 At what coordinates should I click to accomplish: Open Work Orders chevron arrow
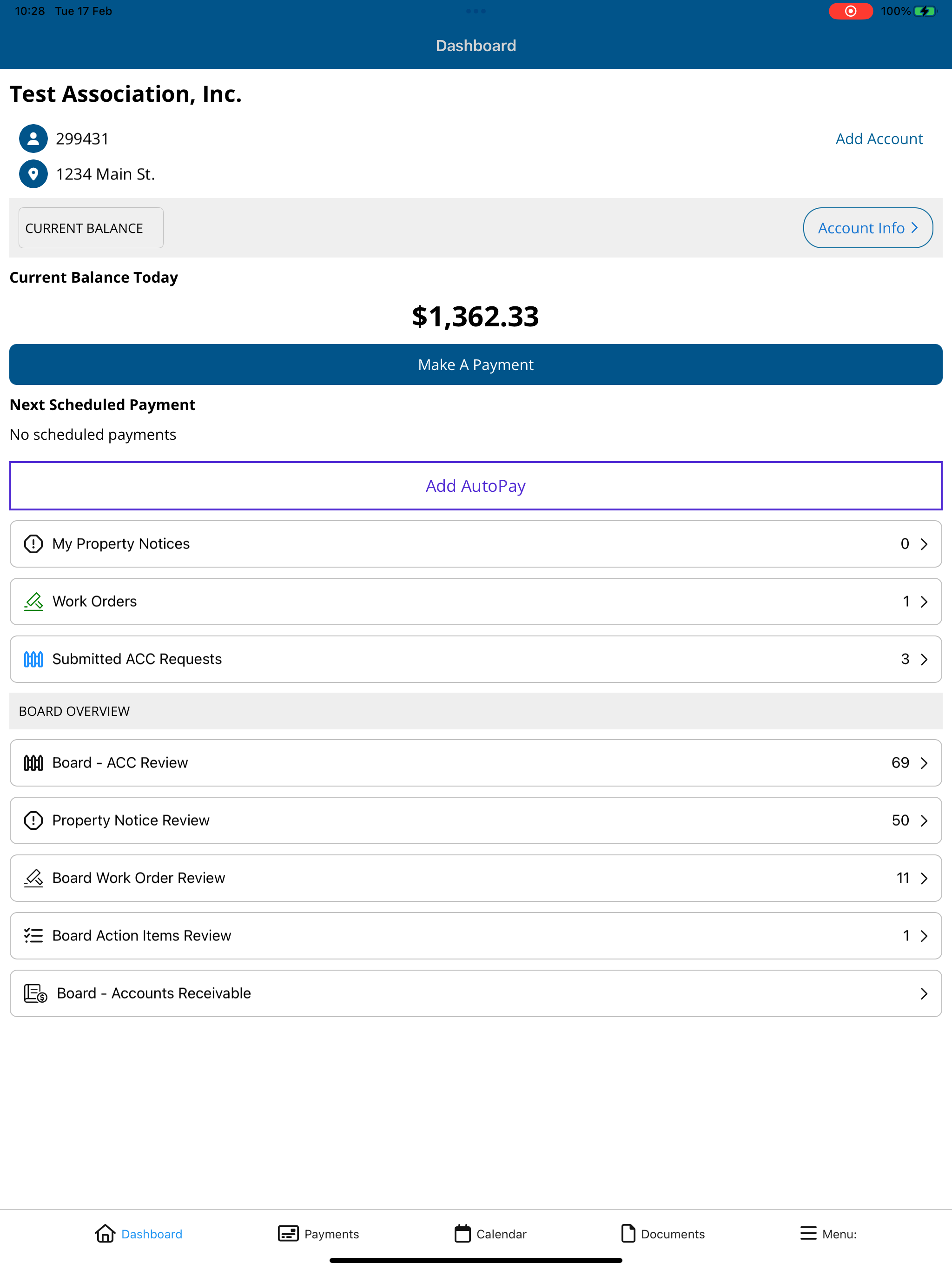(924, 601)
